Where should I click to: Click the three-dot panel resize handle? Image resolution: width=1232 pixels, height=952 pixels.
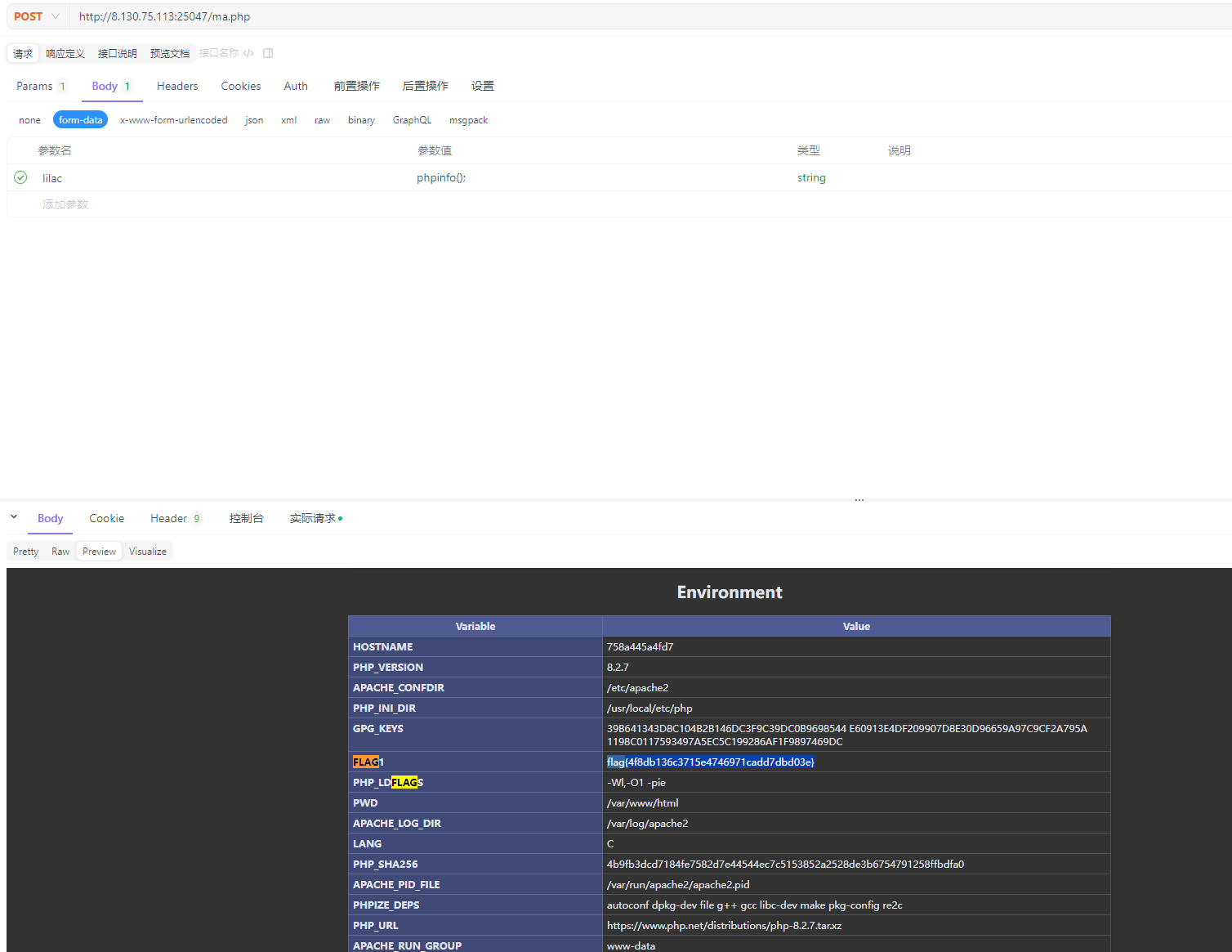[859, 500]
